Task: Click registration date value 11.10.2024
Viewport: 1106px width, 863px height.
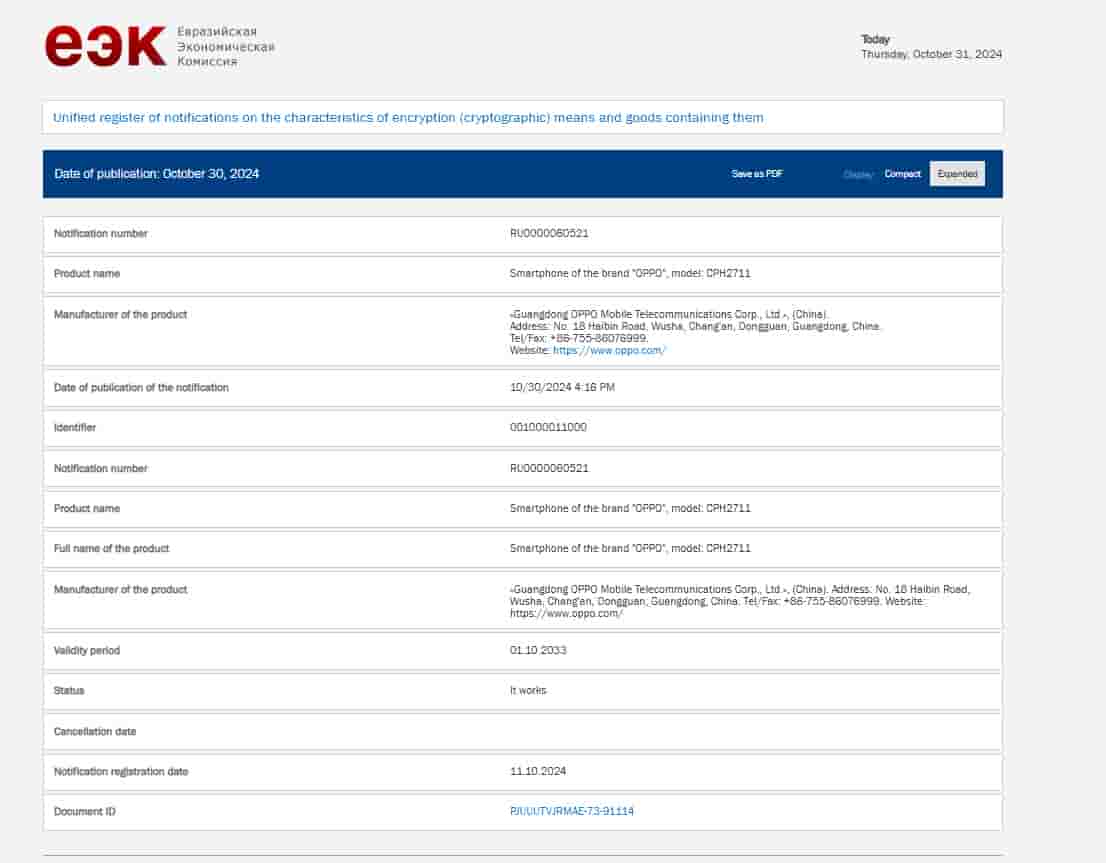Action: [x=538, y=772]
